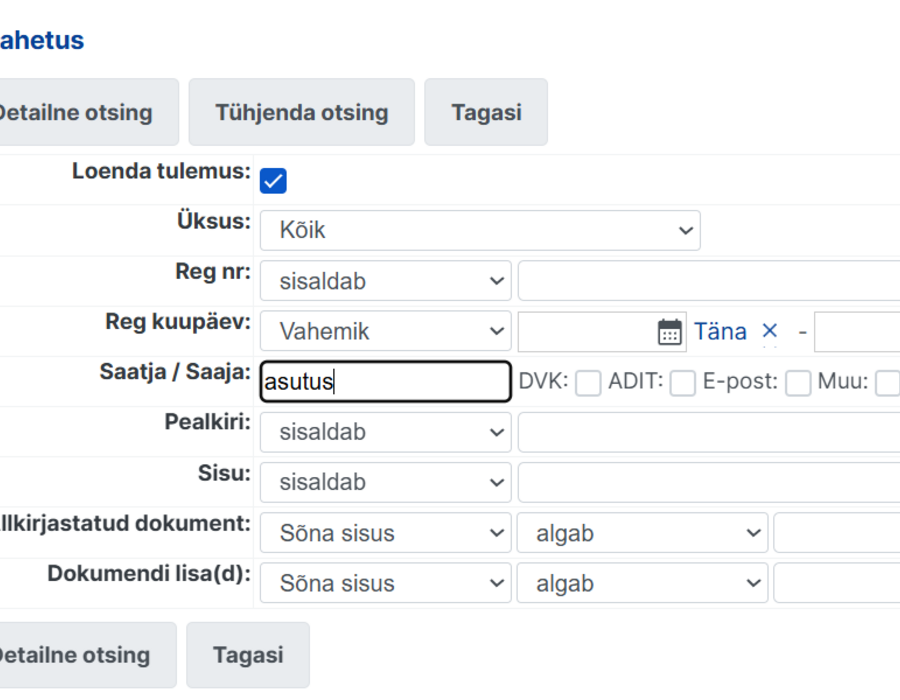Clear the date with the X icon
This screenshot has width=900, height=700.
(770, 330)
